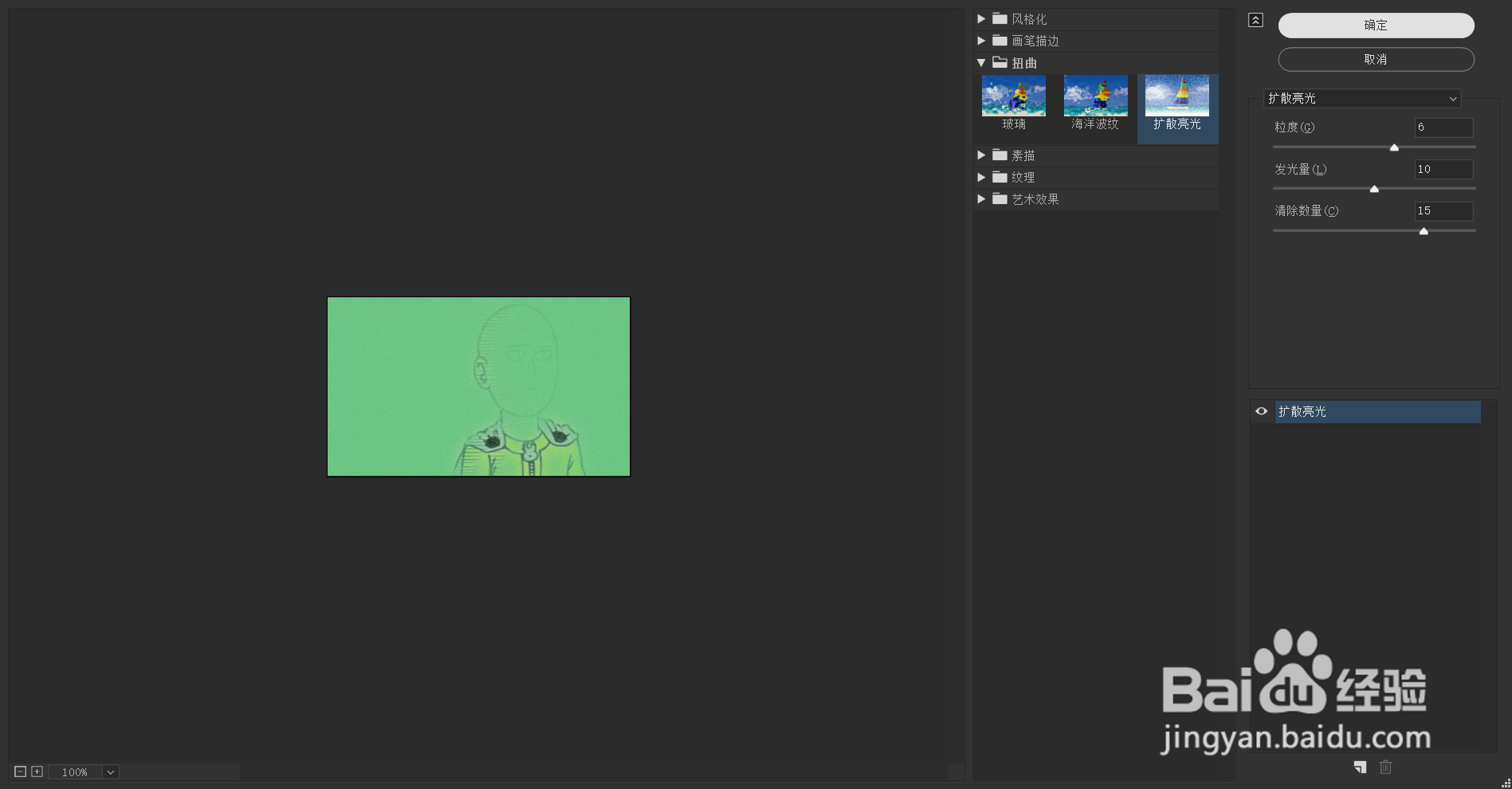Click the 清除数量 value input field
The height and width of the screenshot is (789, 1512).
point(1443,211)
